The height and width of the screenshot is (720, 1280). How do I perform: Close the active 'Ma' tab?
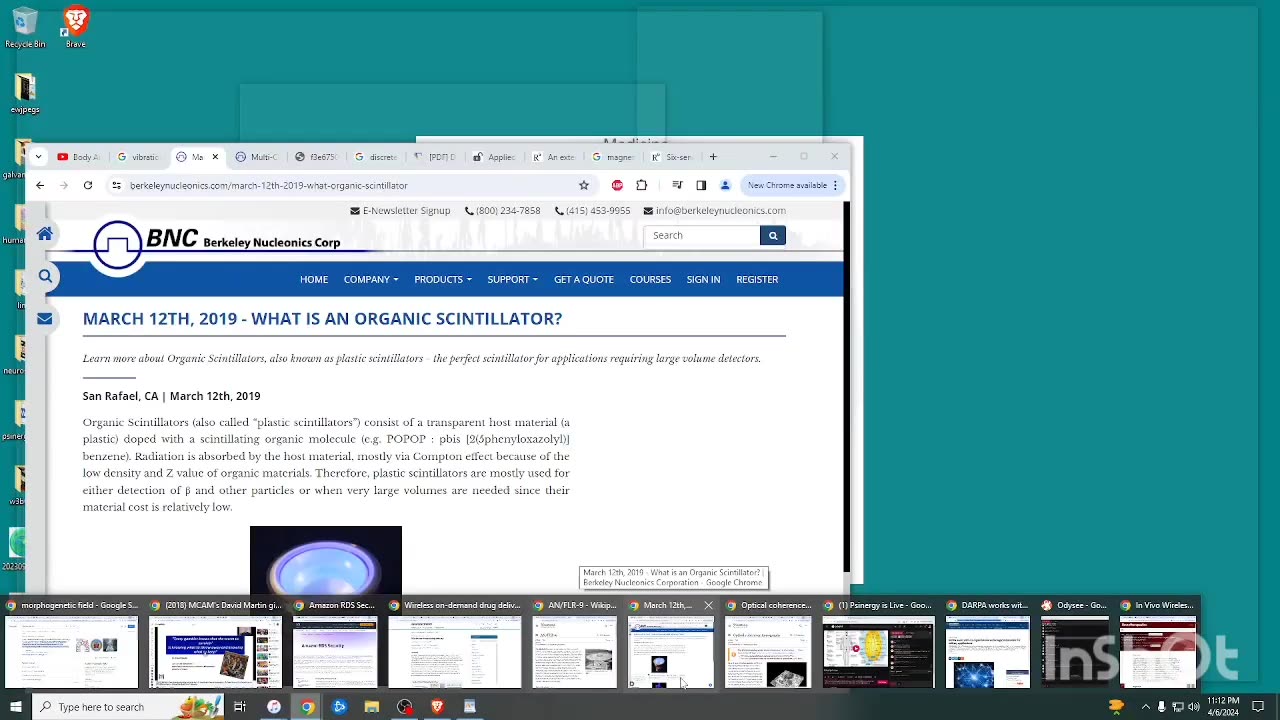214,157
